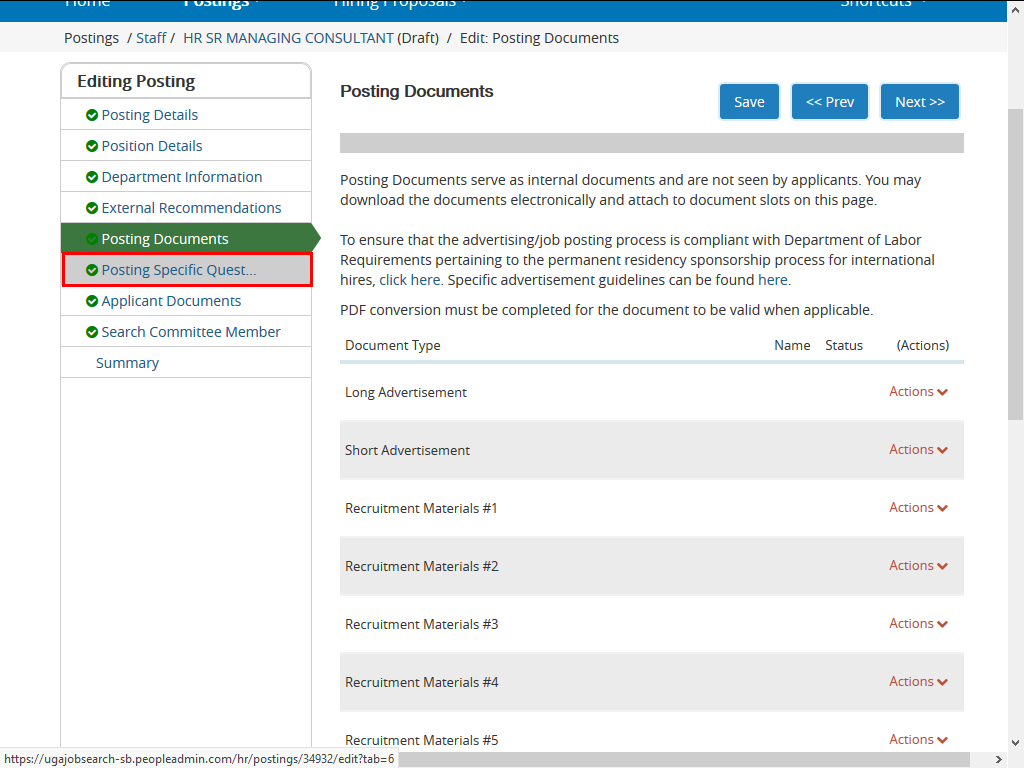Click green checkmark icon beside Posting Details
The width and height of the screenshot is (1024, 768).
click(x=92, y=115)
